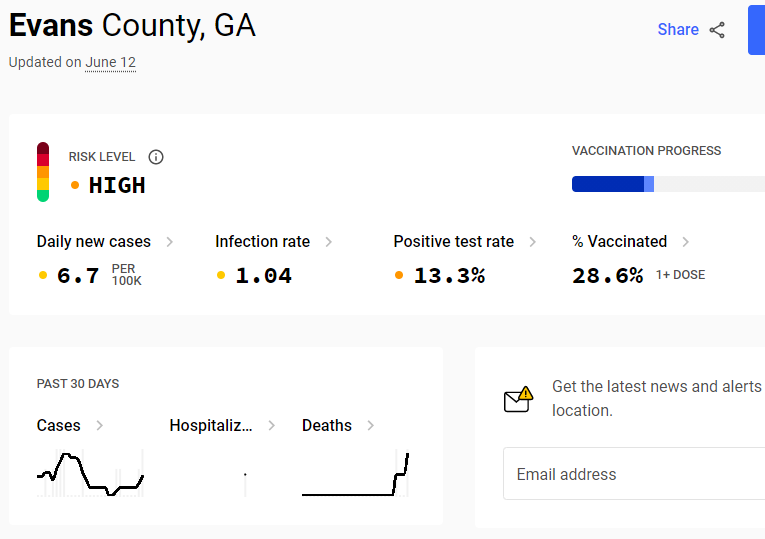Screen dimensions: 765x539
Task: Click the email alert envelope icon
Action: tap(518, 399)
